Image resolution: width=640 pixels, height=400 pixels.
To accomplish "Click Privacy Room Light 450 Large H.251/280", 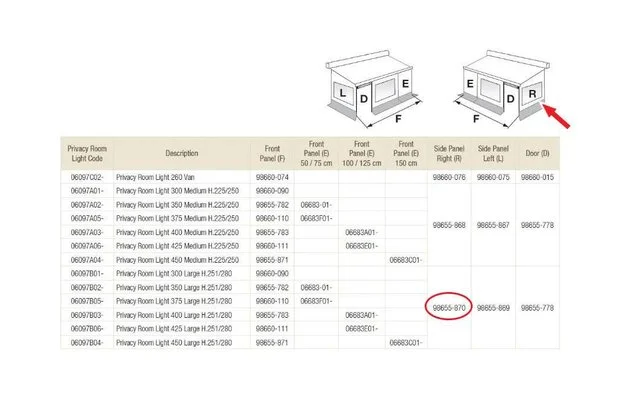I will 175,342.
